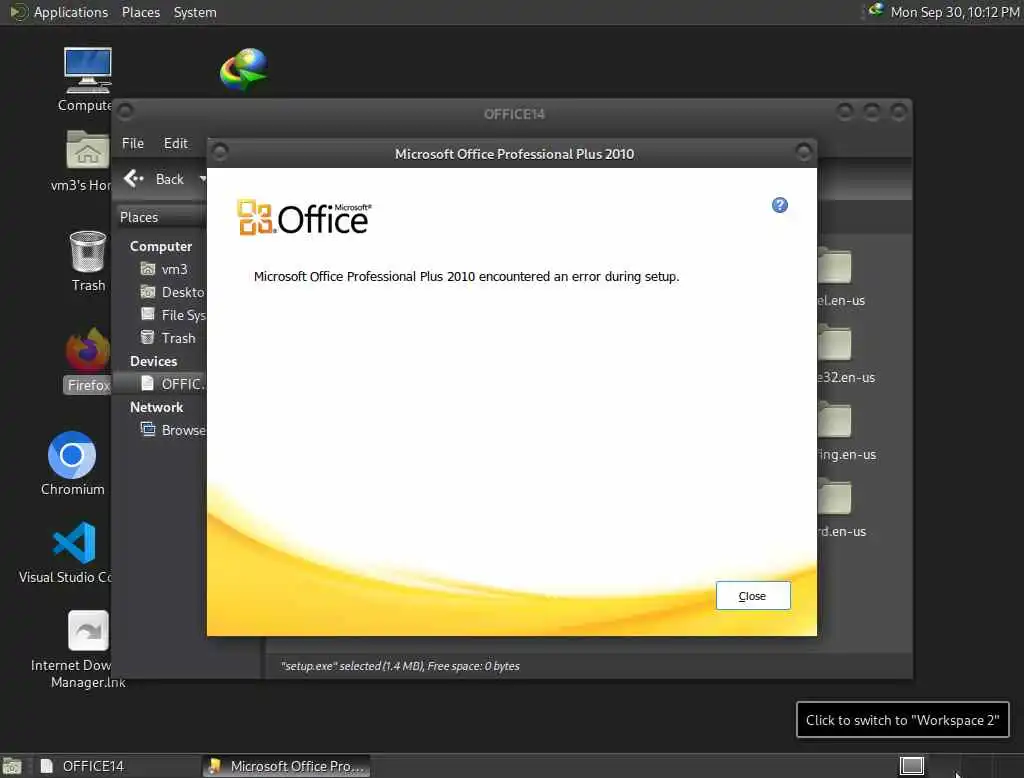Select the folder ending in e32.en-us
This screenshot has width=1024, height=778.
click(x=846, y=355)
